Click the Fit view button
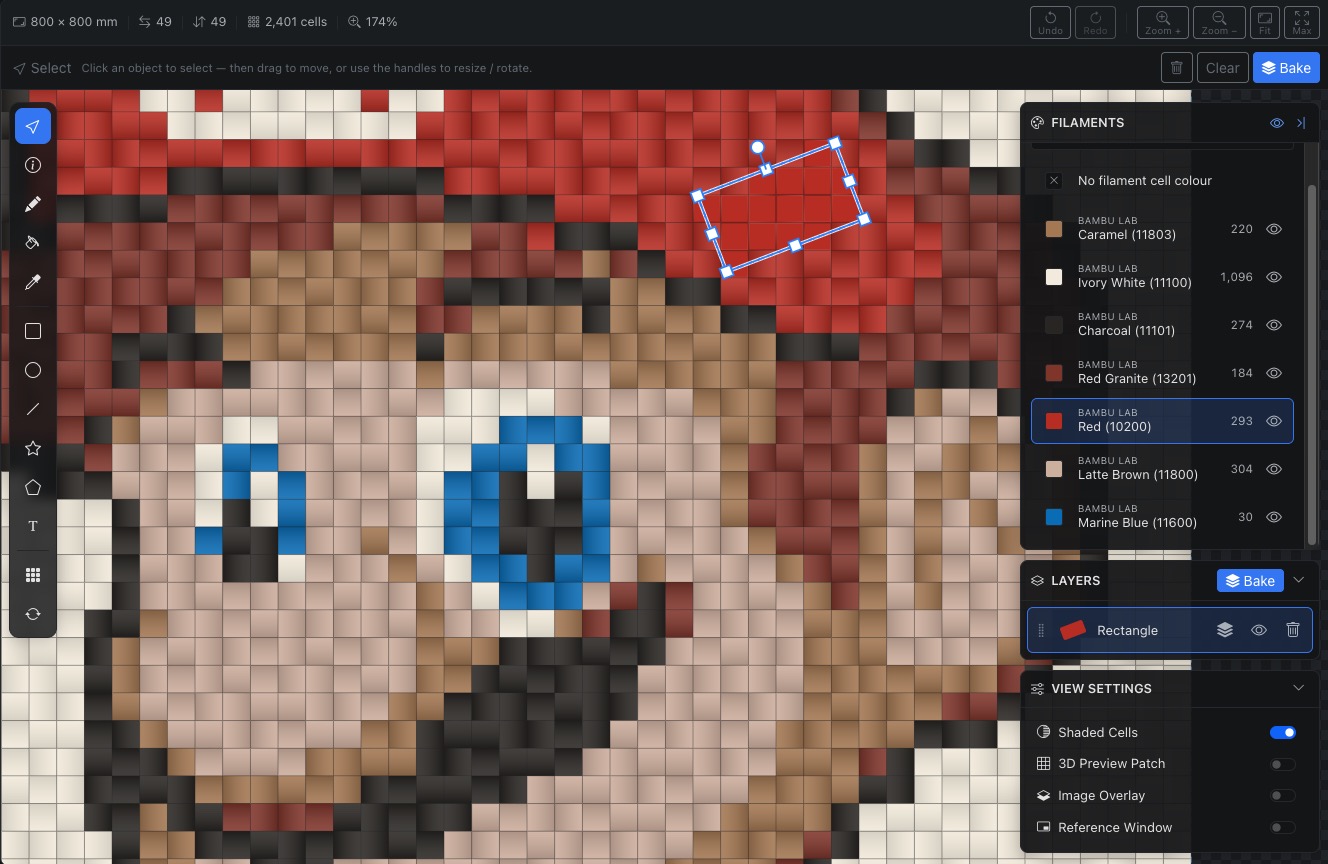The width and height of the screenshot is (1328, 864). coord(1265,23)
